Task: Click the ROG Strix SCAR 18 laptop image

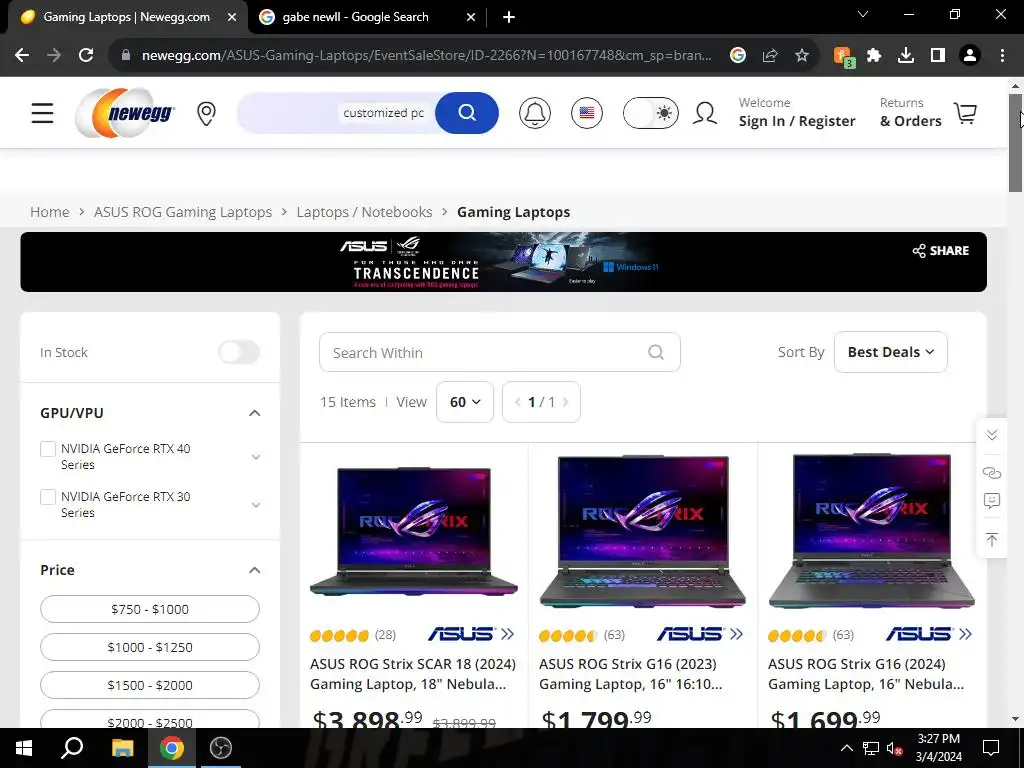Action: 413,531
